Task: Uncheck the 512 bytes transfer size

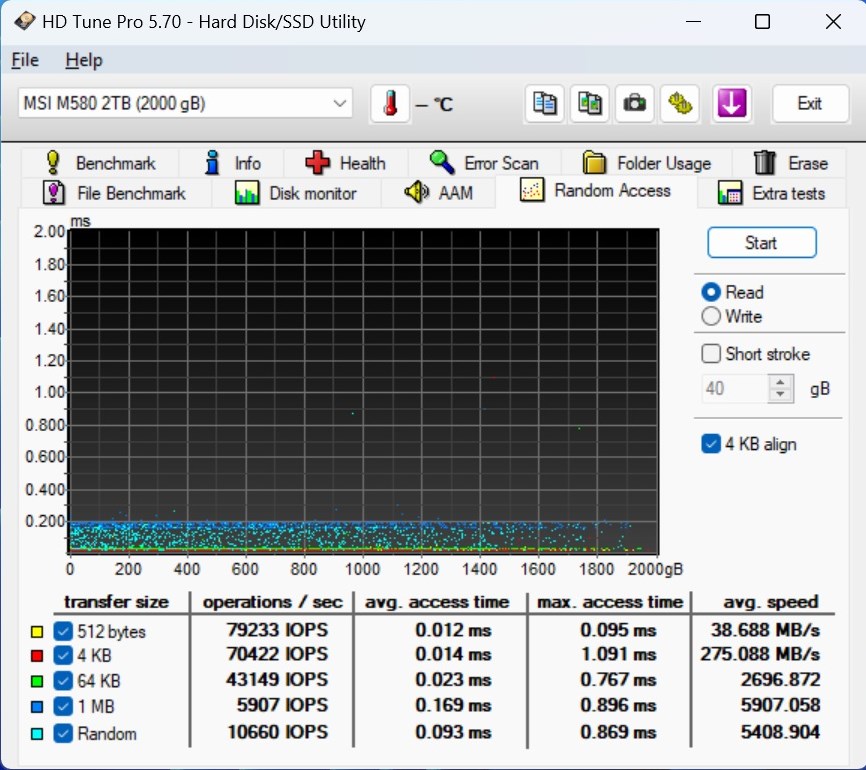Action: (63, 631)
